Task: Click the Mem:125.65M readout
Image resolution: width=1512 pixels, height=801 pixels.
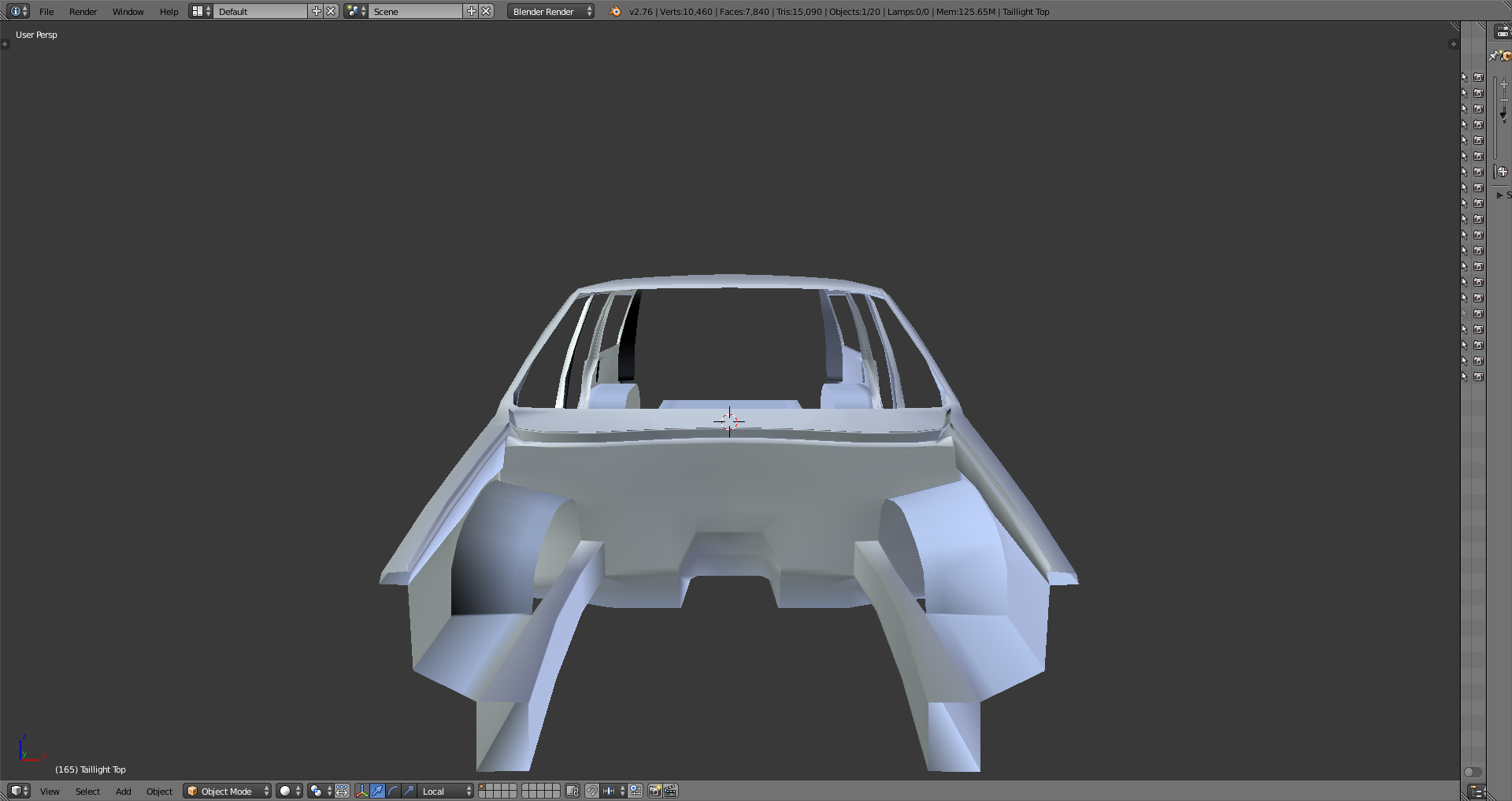Action: (965, 12)
